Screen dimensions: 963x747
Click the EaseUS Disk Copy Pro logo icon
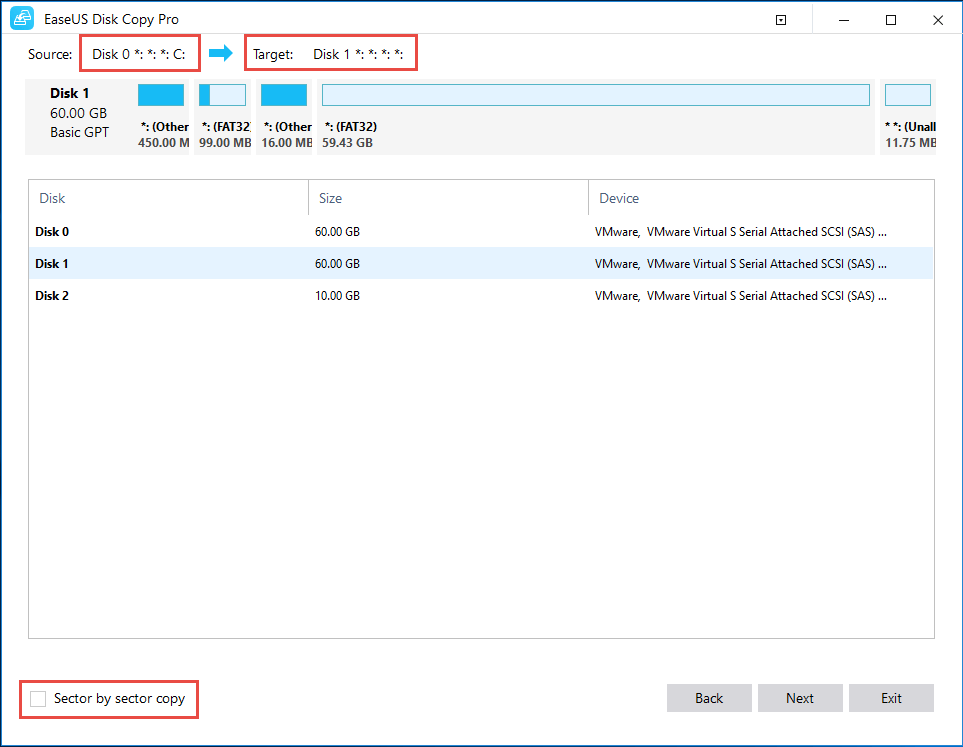click(21, 19)
